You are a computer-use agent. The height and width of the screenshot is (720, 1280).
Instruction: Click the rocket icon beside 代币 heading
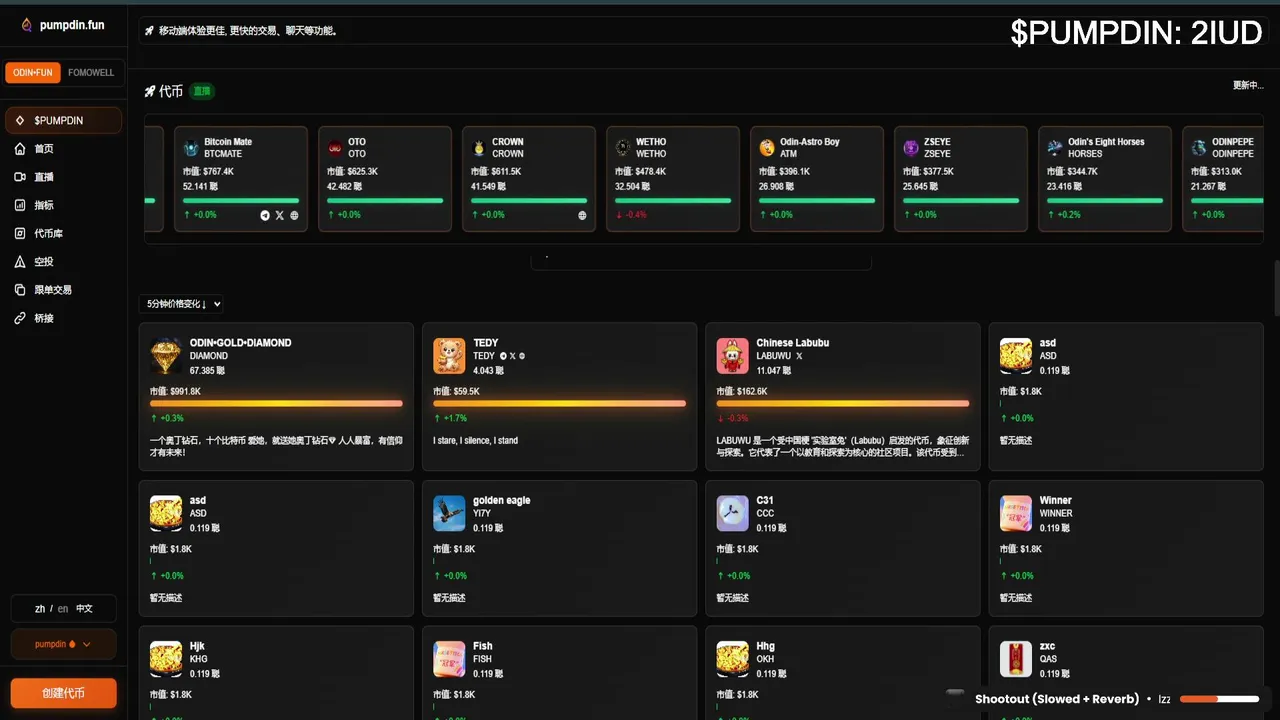pos(150,91)
